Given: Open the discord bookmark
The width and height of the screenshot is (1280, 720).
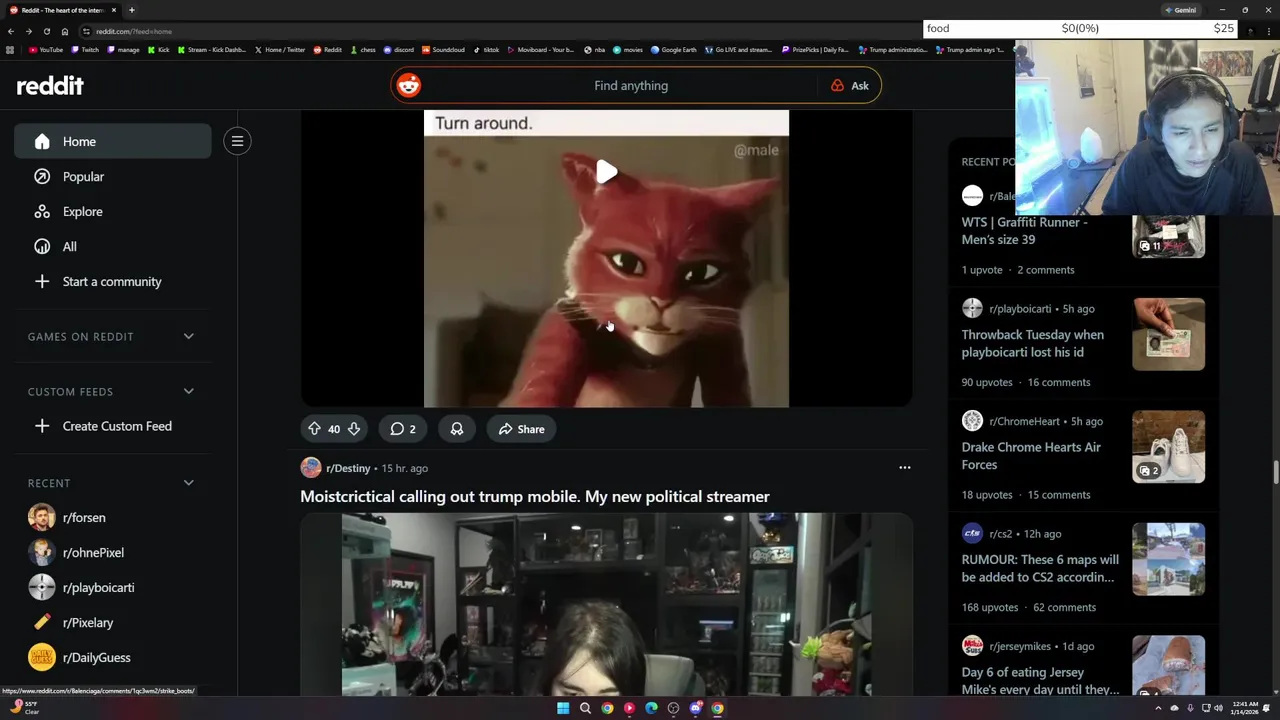Looking at the screenshot, I should tap(399, 49).
